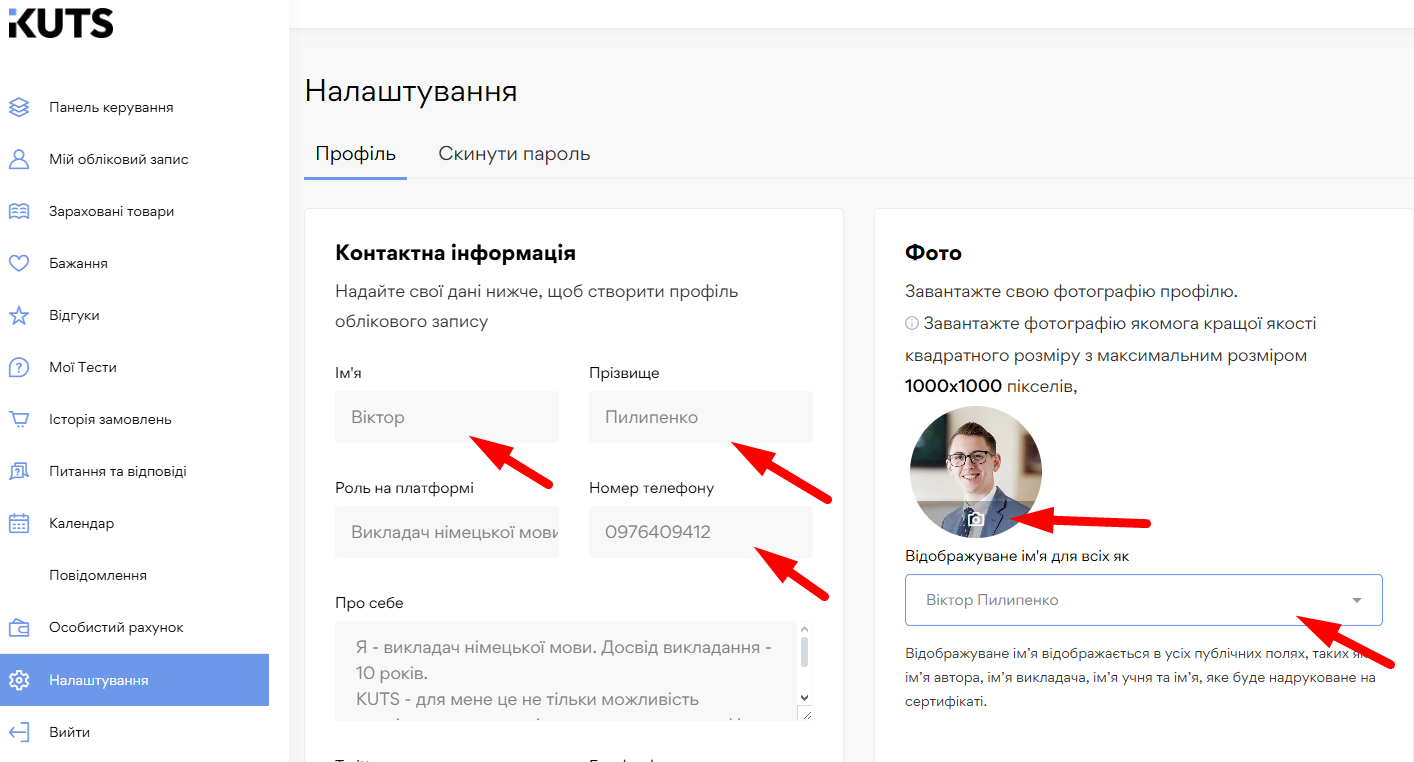Select the Календар icon in the sidebar
The image size is (1414, 762).
(20, 522)
